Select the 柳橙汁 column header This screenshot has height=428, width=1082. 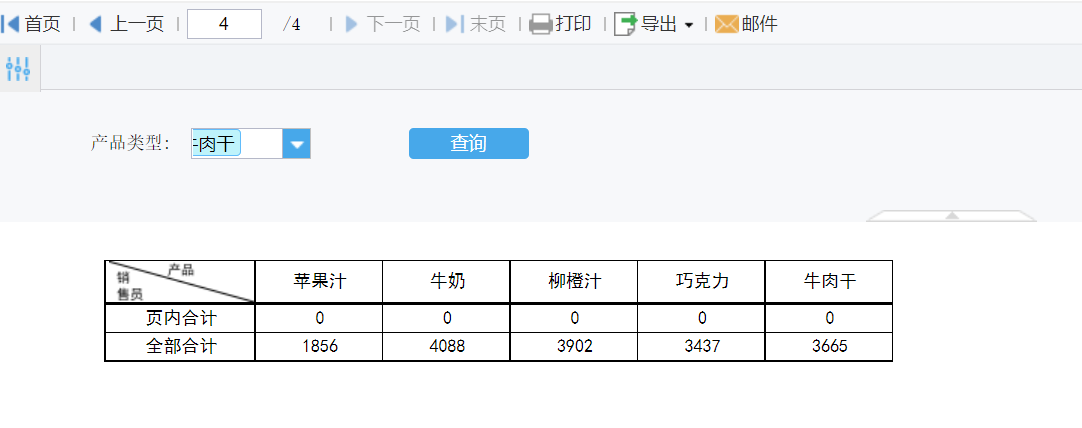(574, 282)
